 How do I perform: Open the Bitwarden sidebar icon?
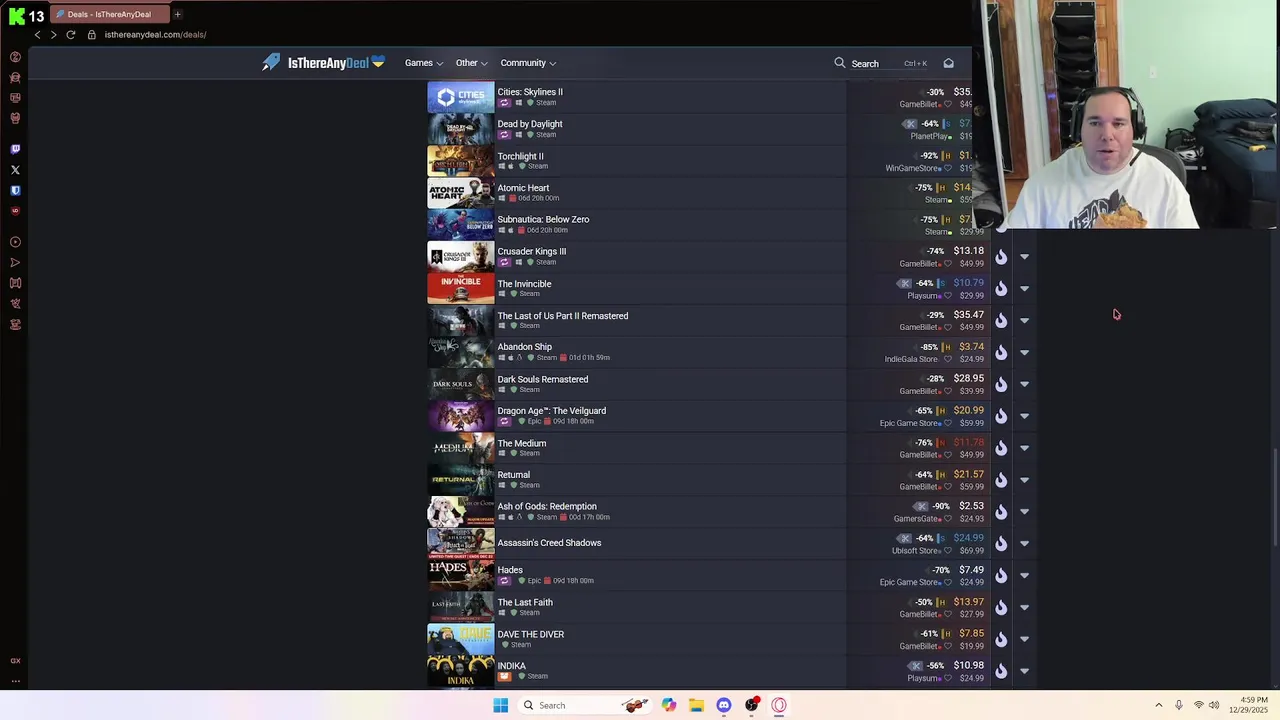[x=15, y=190]
